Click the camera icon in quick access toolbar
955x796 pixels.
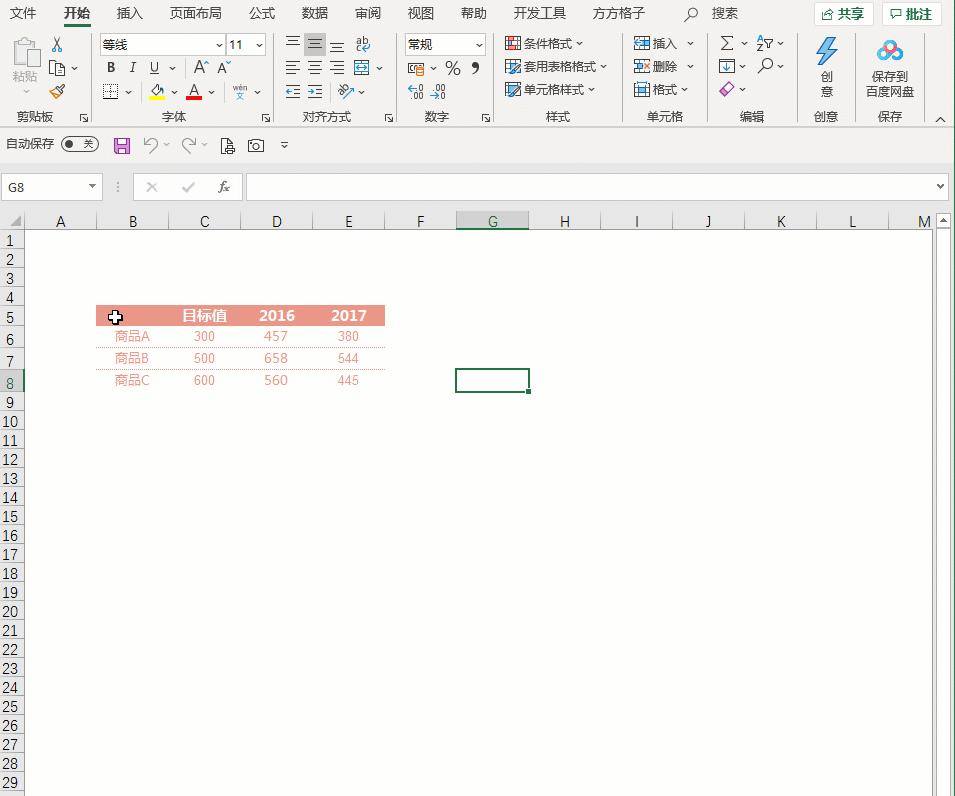point(256,146)
